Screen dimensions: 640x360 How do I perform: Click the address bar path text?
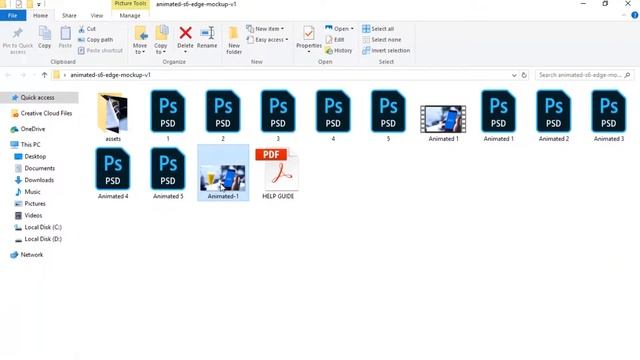[x=111, y=75]
